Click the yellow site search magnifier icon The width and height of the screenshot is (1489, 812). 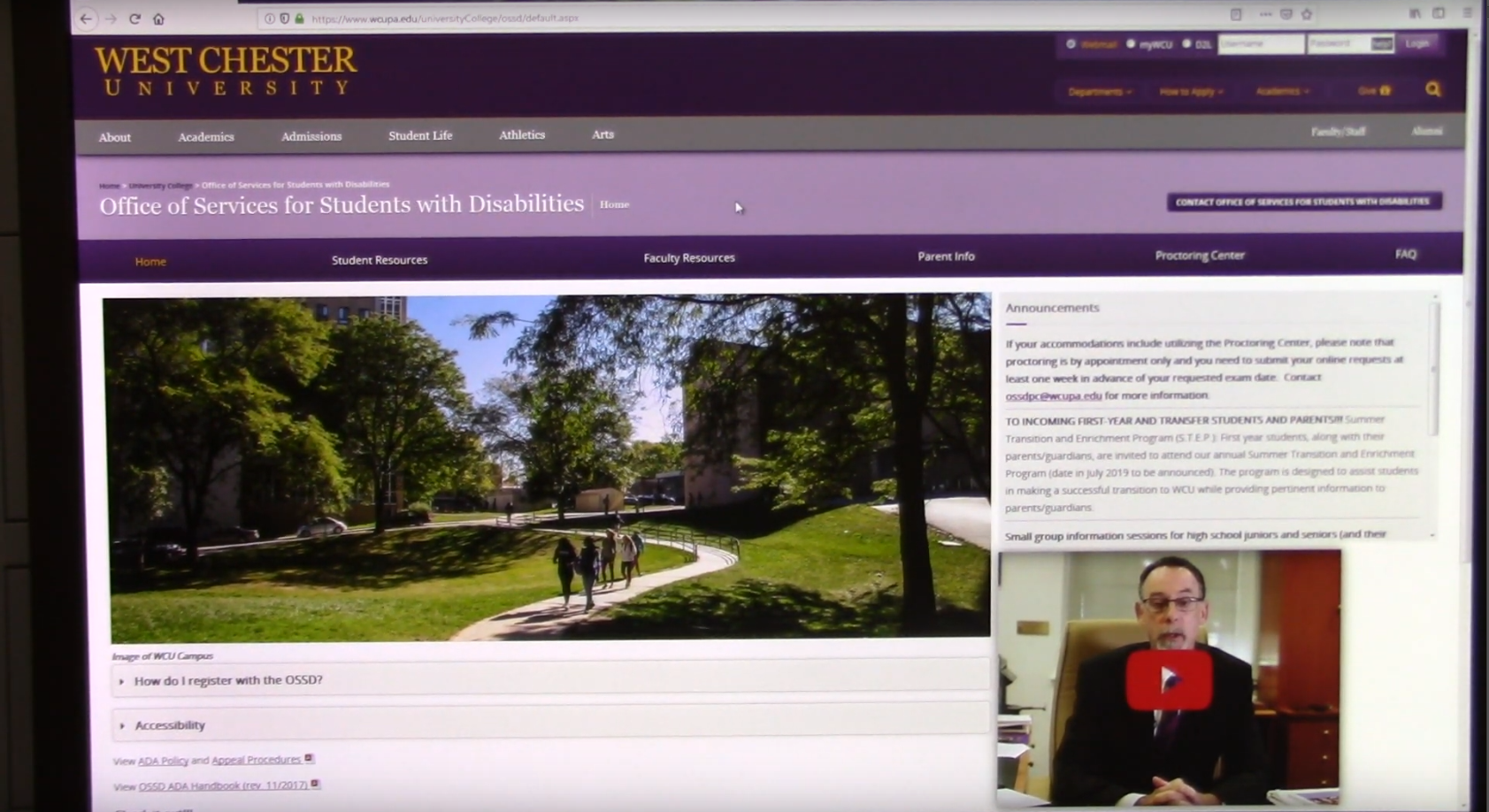[1433, 89]
